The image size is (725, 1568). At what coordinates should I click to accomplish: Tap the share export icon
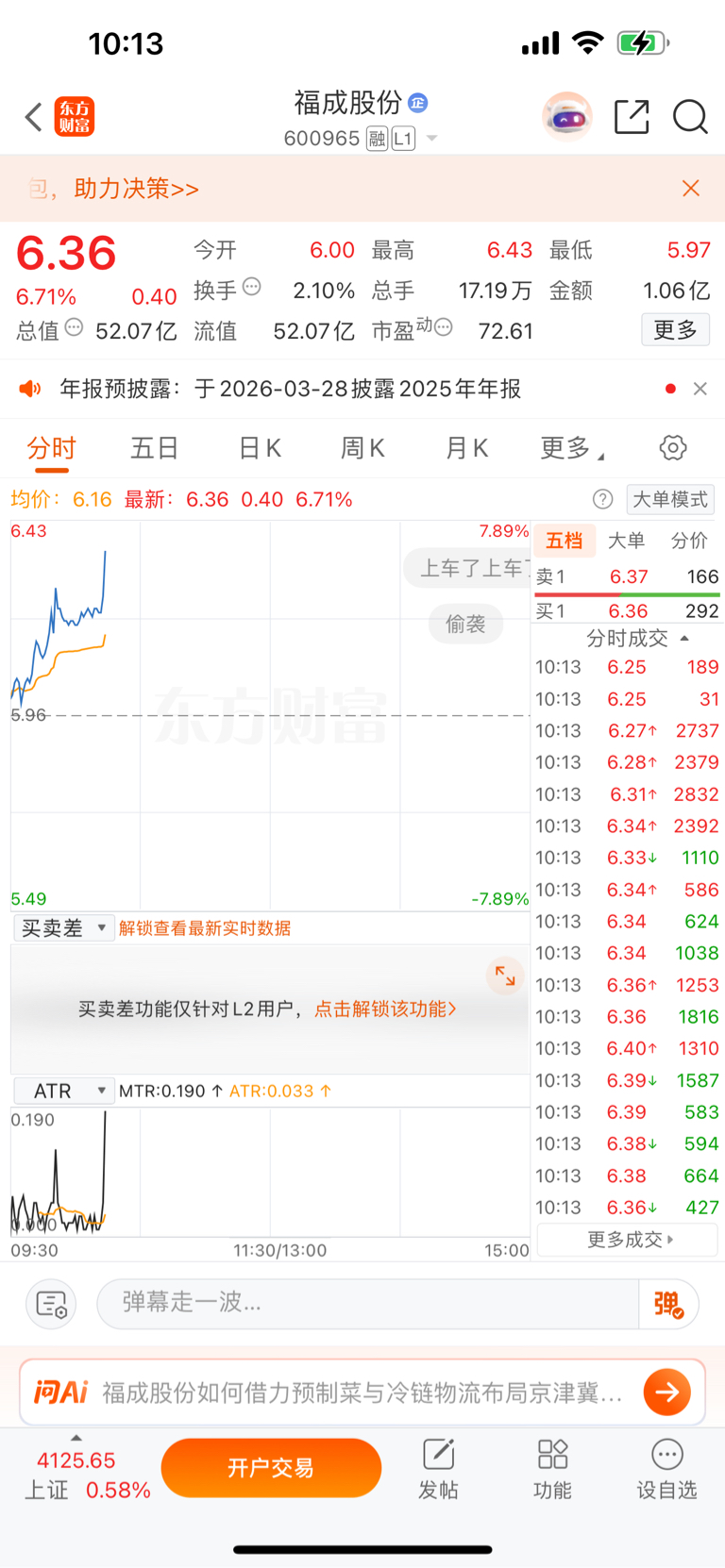point(632,117)
